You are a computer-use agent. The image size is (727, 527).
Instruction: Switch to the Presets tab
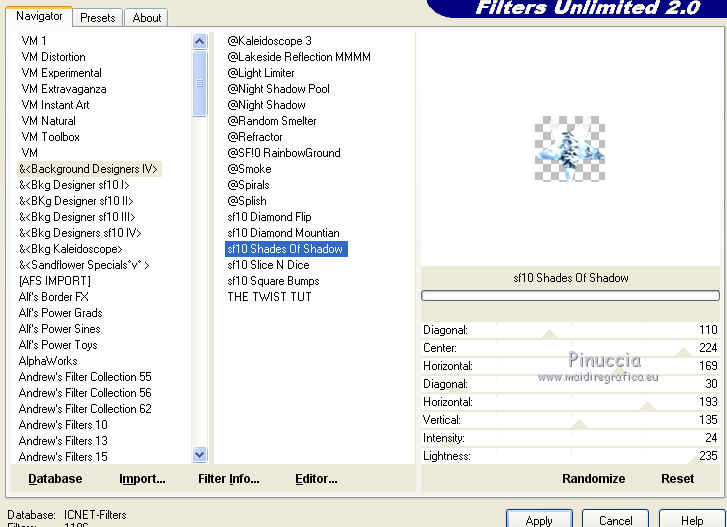click(x=97, y=18)
